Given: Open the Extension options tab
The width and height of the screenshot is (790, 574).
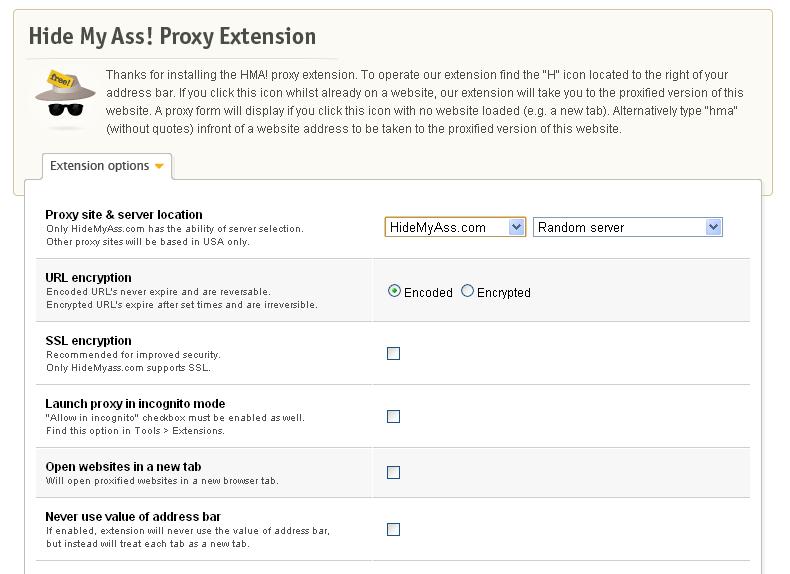Looking at the screenshot, I should 107,166.
